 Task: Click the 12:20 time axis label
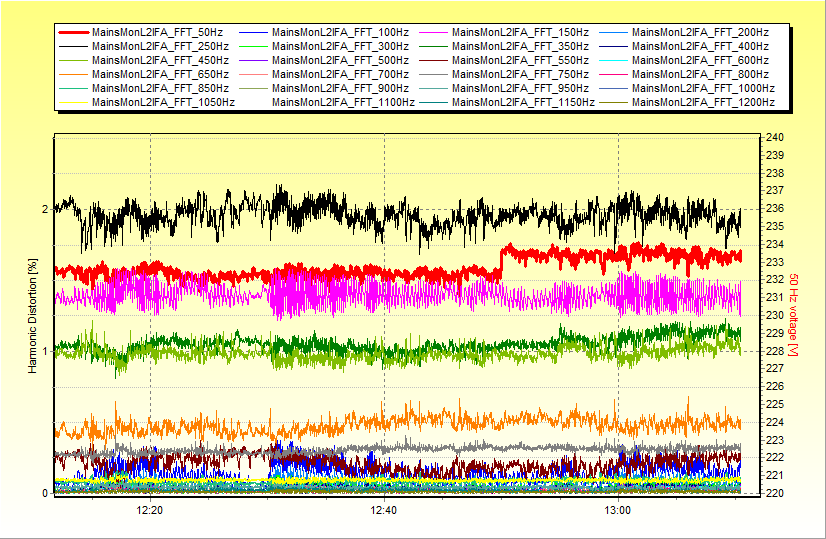149,510
